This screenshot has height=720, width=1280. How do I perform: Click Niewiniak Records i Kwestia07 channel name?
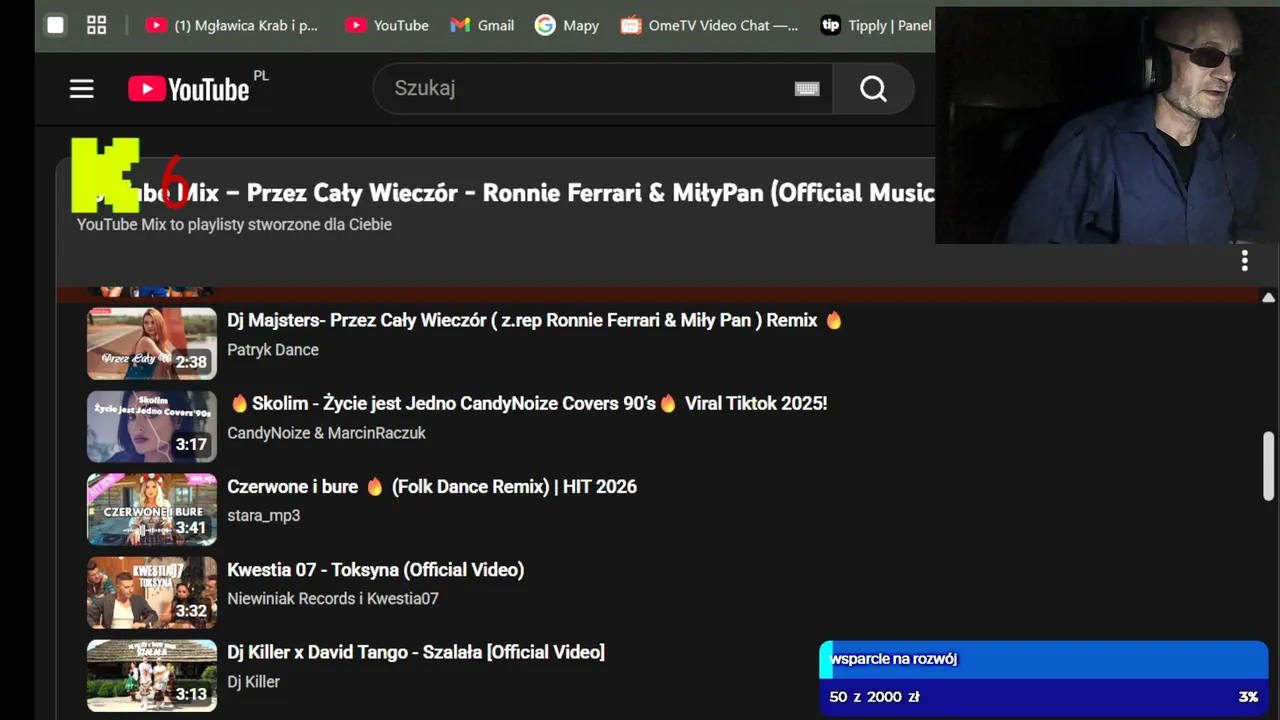[x=333, y=599]
